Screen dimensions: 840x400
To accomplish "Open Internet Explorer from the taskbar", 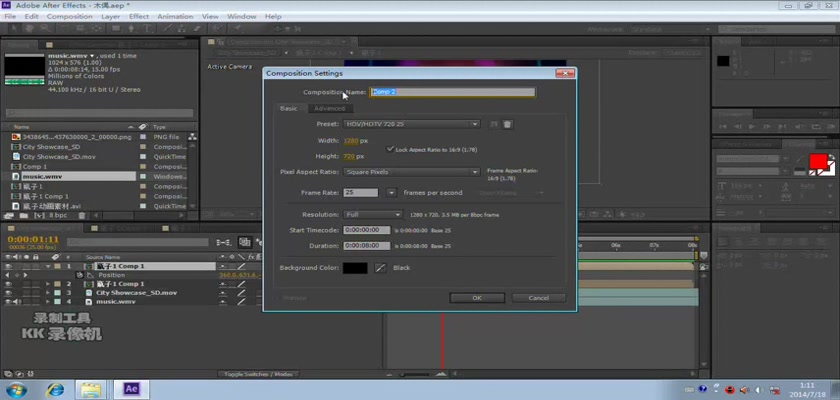I will coord(55,389).
